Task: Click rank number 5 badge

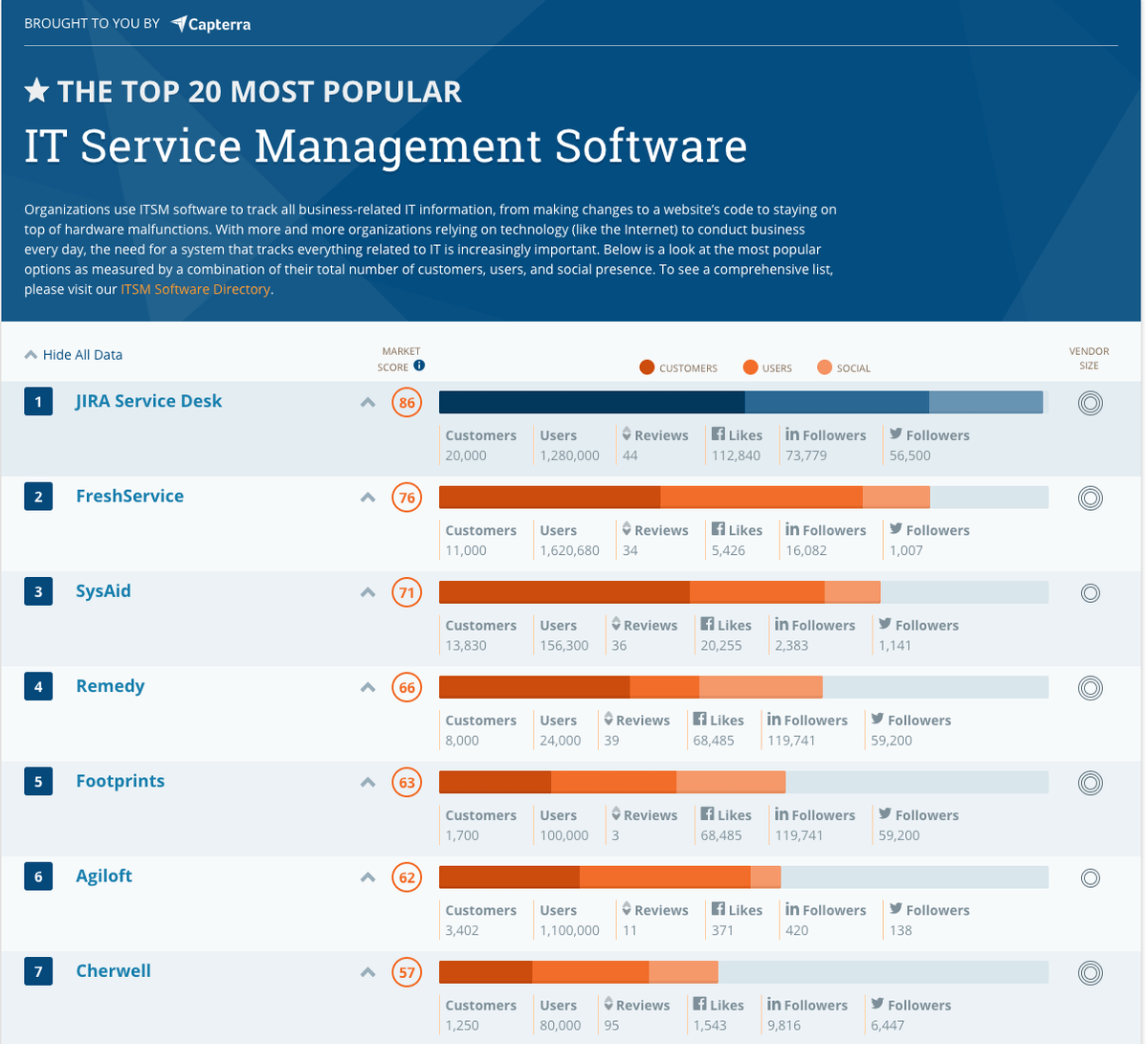Action: click(x=38, y=782)
